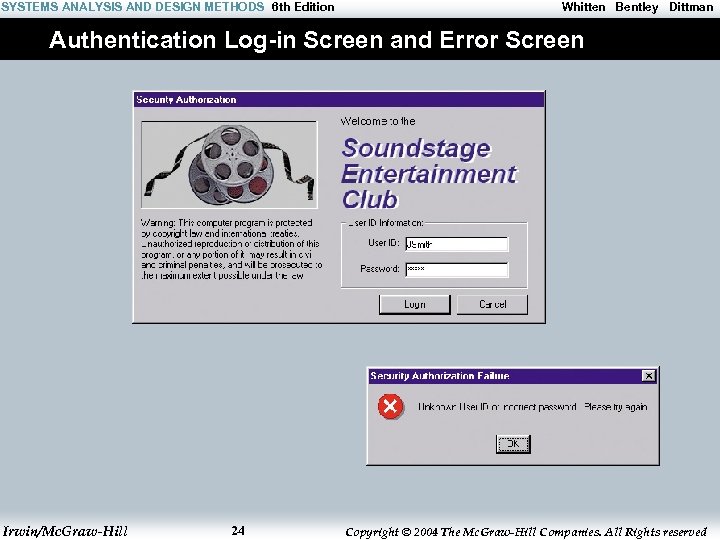Click the 'Irwin/McGraw-Hill' footer text
The height and width of the screenshot is (540, 720).
(65, 531)
